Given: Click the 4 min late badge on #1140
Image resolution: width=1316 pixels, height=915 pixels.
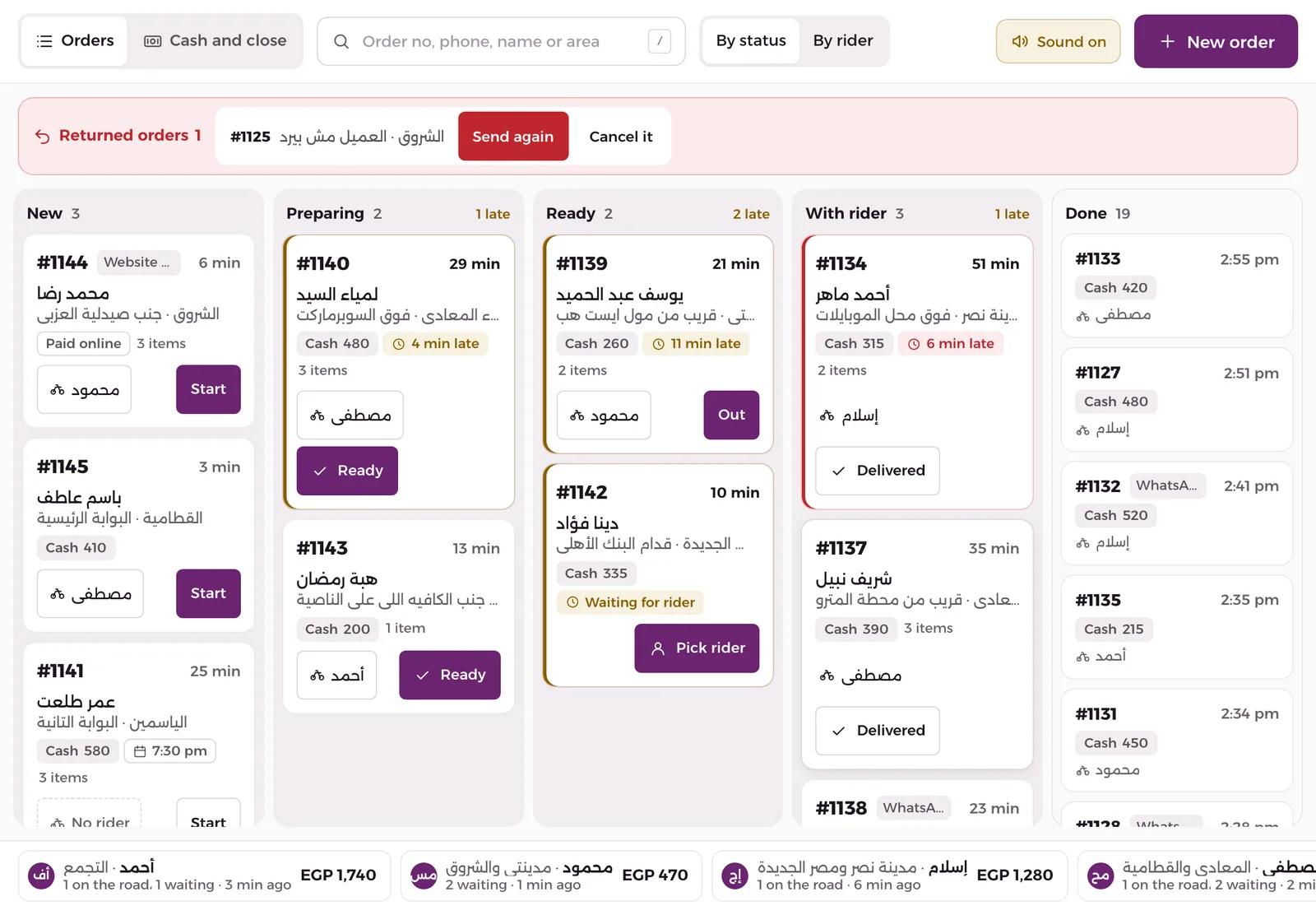Looking at the screenshot, I should pyautogui.click(x=435, y=344).
